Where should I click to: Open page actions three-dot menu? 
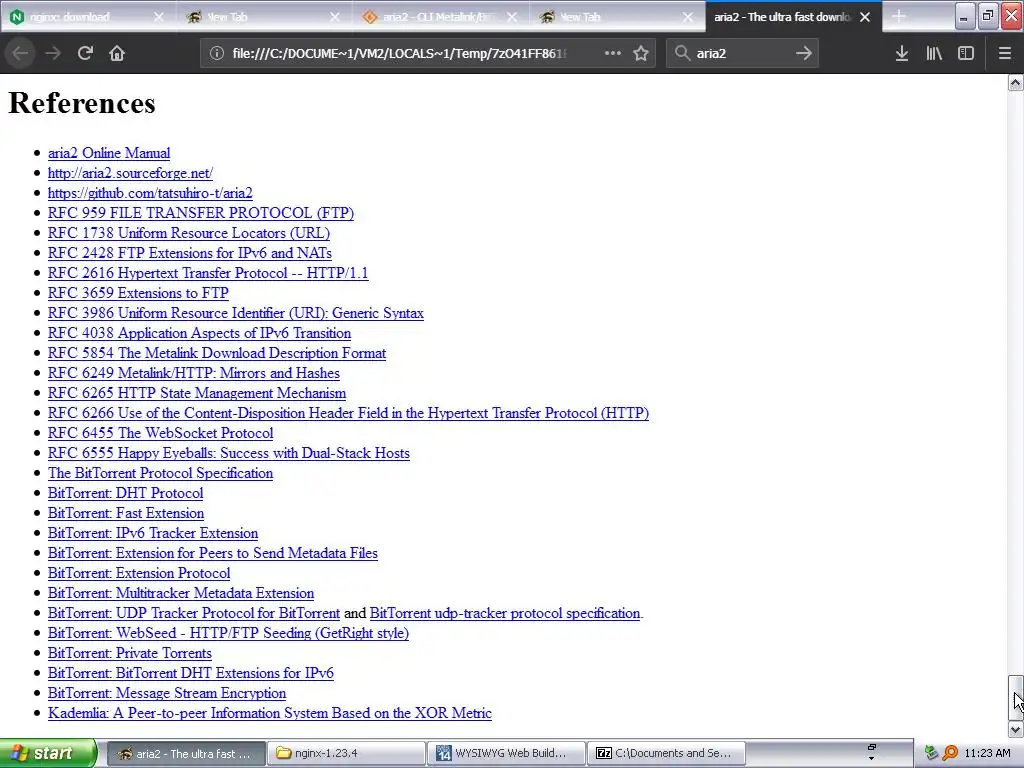coord(613,54)
